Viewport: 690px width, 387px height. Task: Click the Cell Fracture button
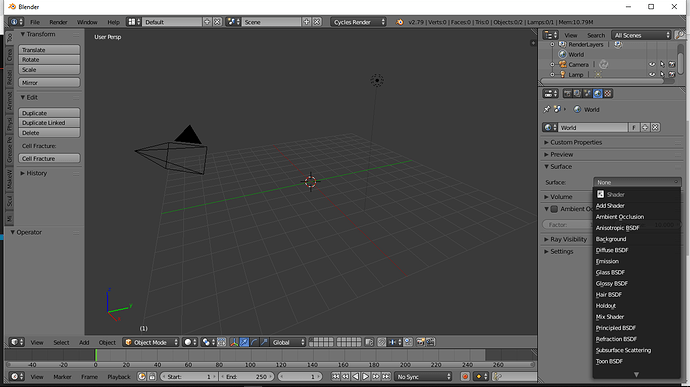49,158
